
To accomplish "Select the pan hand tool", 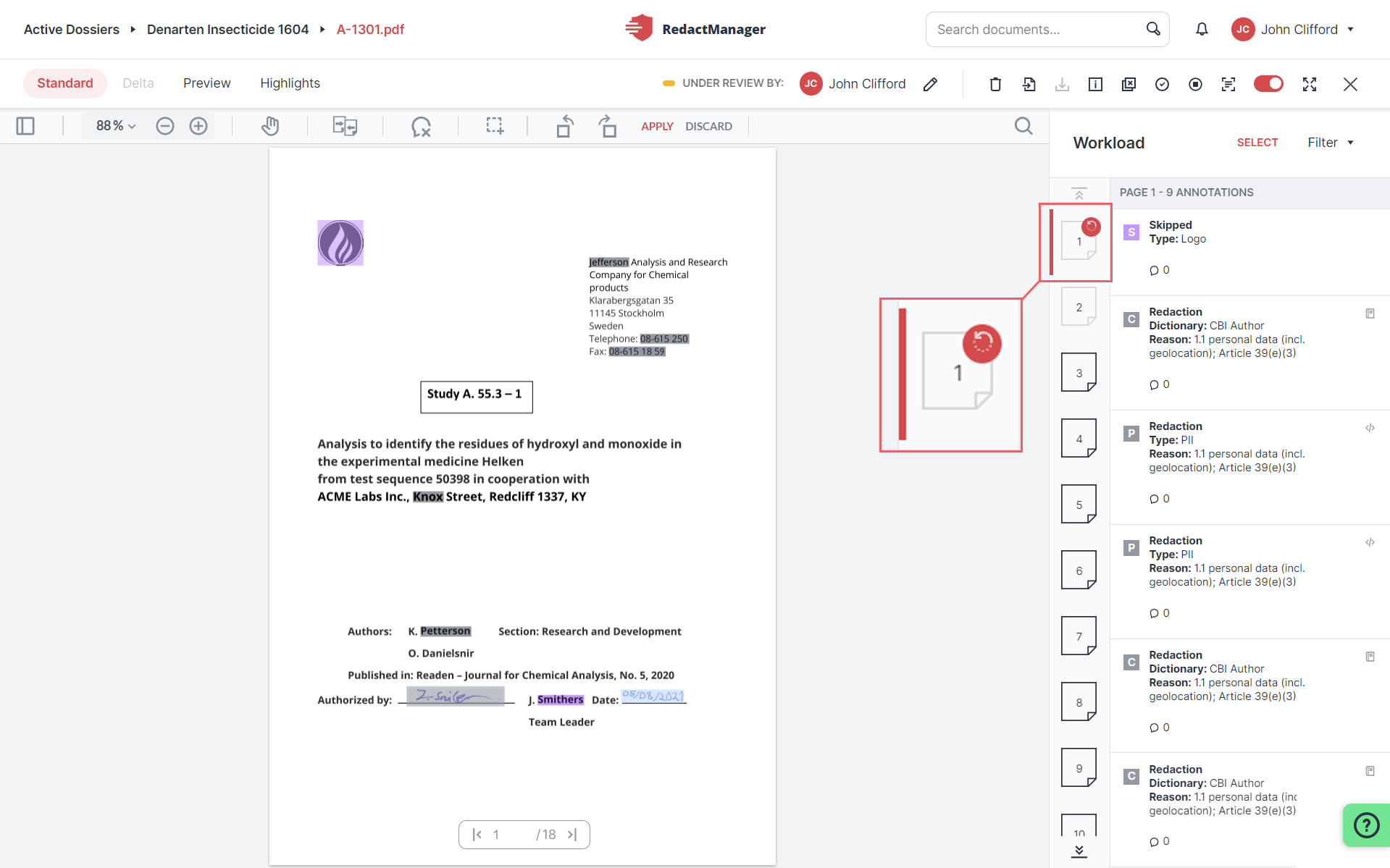I will [x=270, y=126].
